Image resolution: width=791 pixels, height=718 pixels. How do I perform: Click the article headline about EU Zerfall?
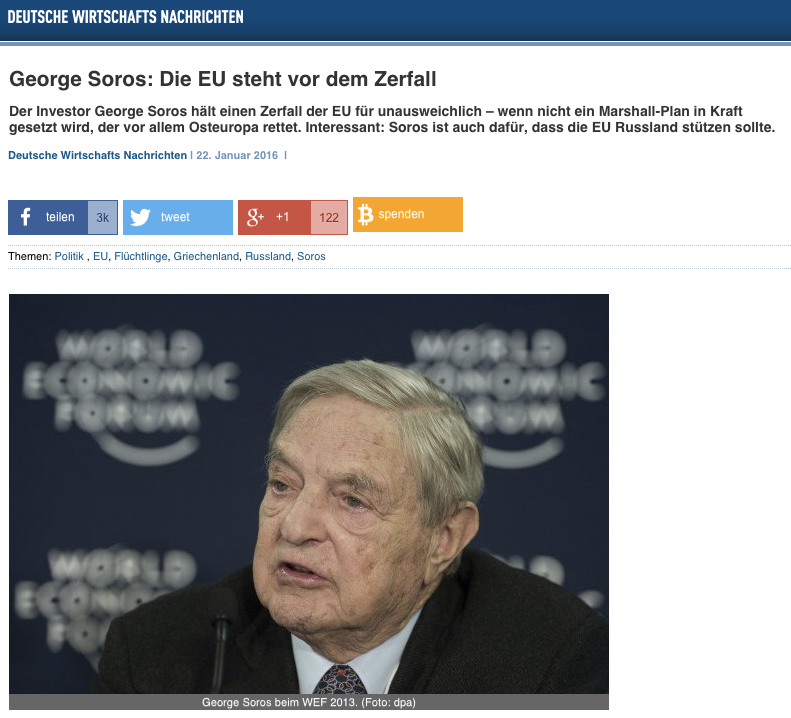223,79
